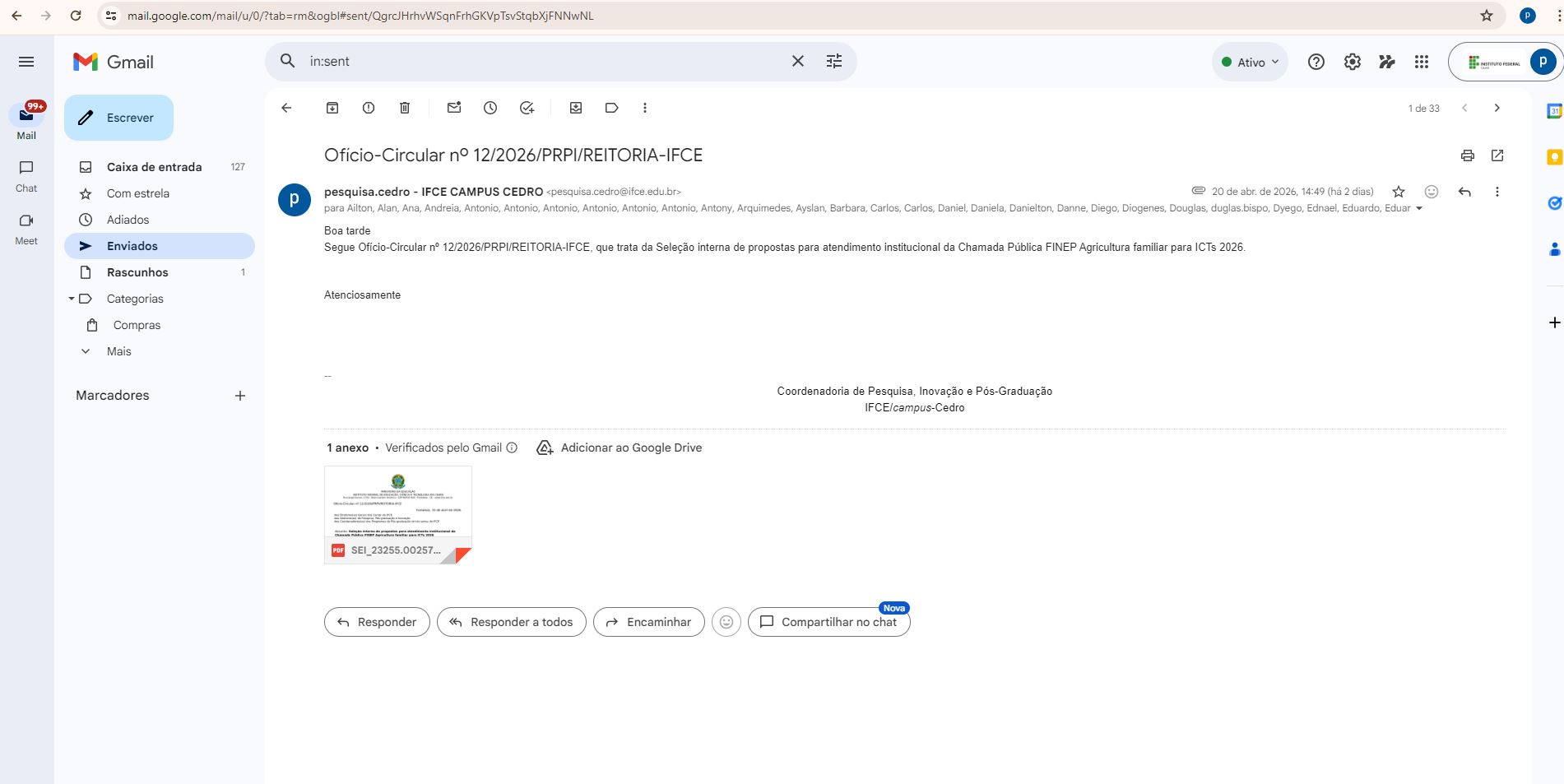
Task: Expand the Mais section in the sidebar
Action: 118,351
